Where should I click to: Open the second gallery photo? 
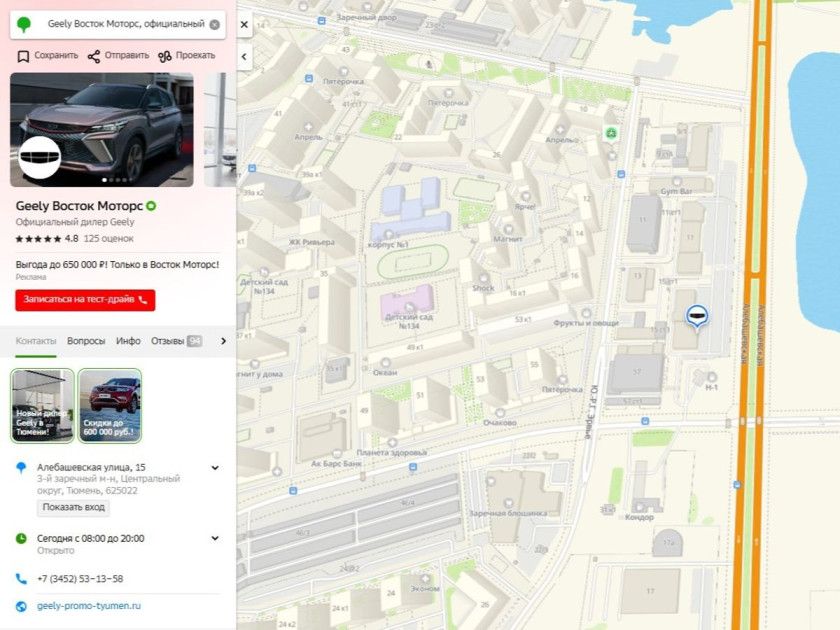pyautogui.click(x=220, y=130)
